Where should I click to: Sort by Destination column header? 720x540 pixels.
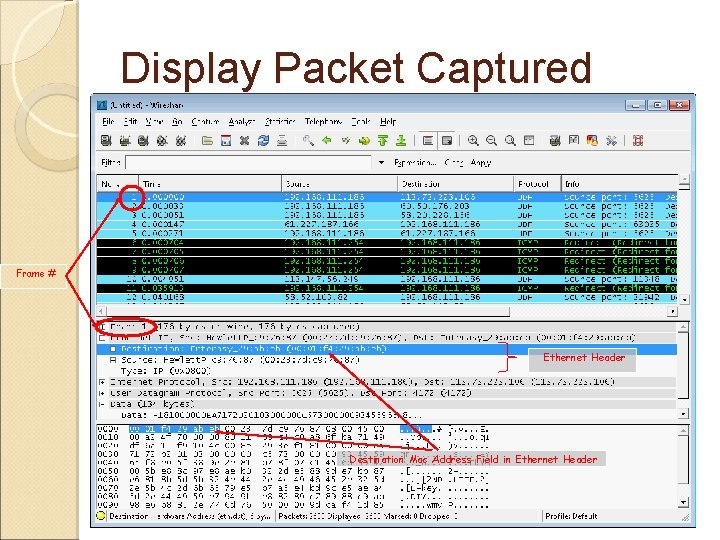tap(455, 184)
